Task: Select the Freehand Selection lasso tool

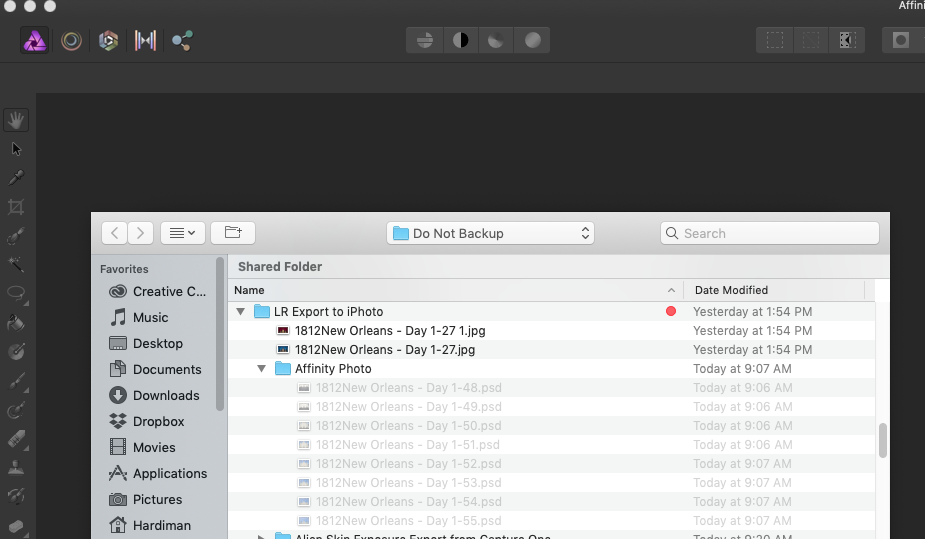Action: point(16,294)
